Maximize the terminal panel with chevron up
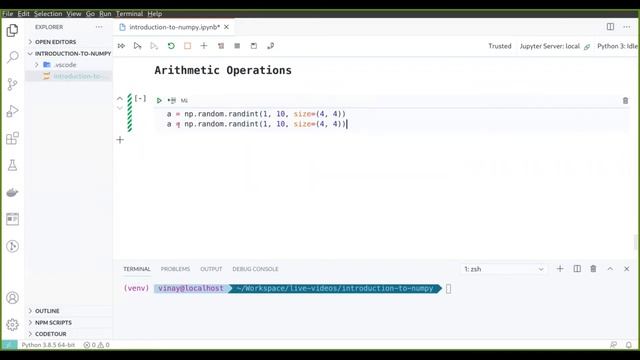This screenshot has height=360, width=640. pos(610,269)
